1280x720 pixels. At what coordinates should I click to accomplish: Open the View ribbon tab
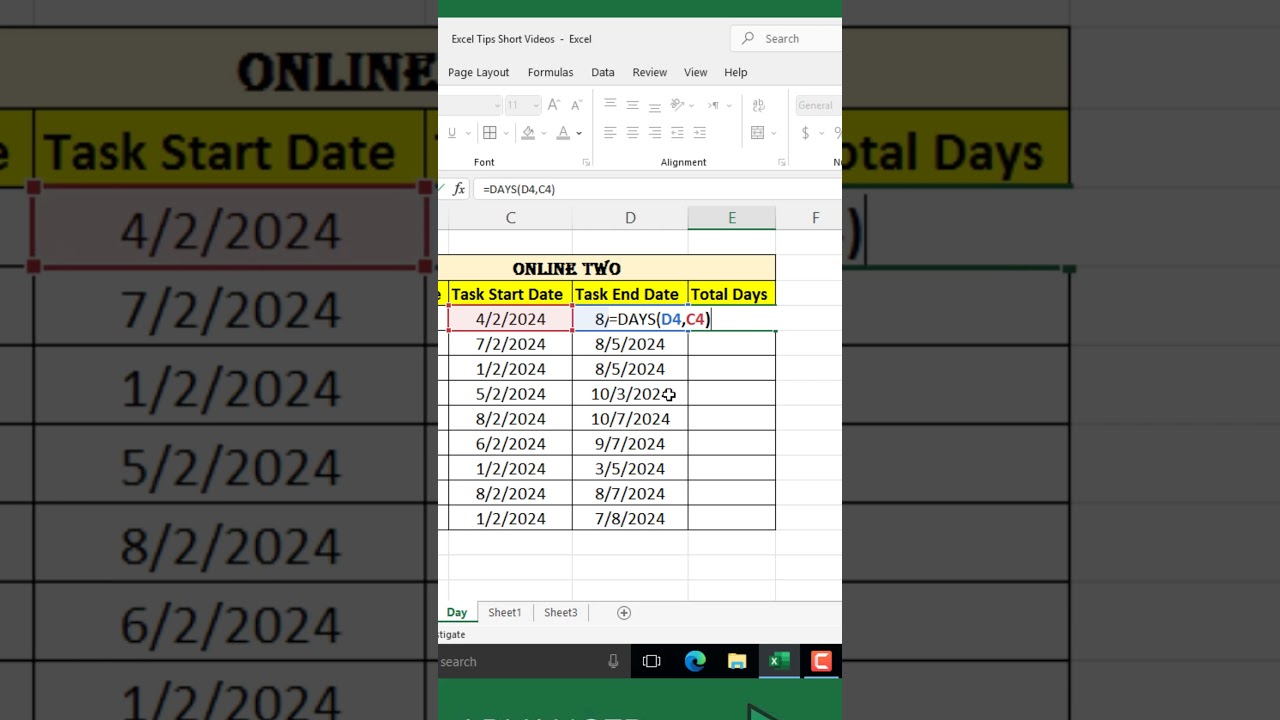click(695, 72)
